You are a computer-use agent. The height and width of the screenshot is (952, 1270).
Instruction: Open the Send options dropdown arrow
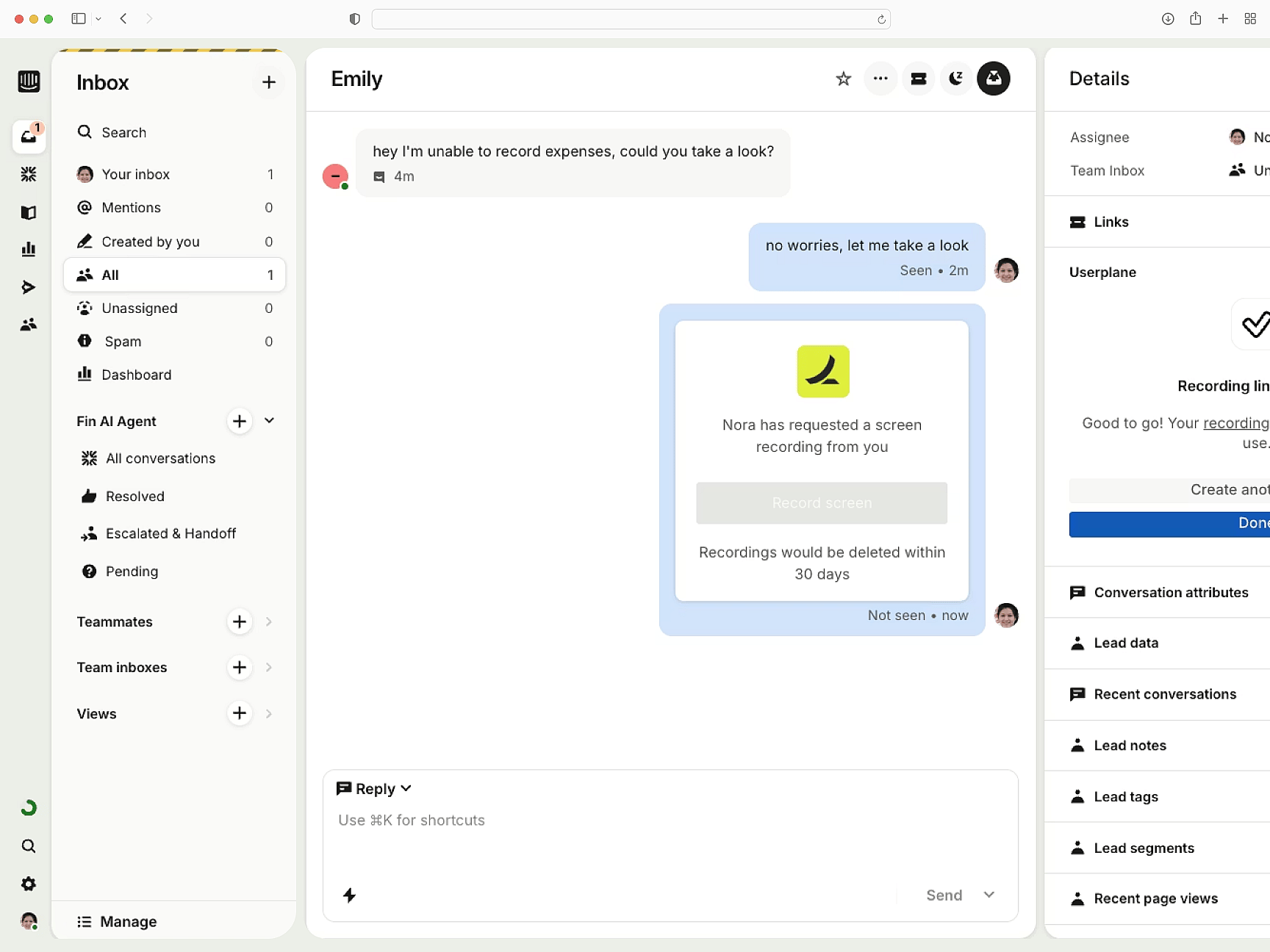[989, 895]
